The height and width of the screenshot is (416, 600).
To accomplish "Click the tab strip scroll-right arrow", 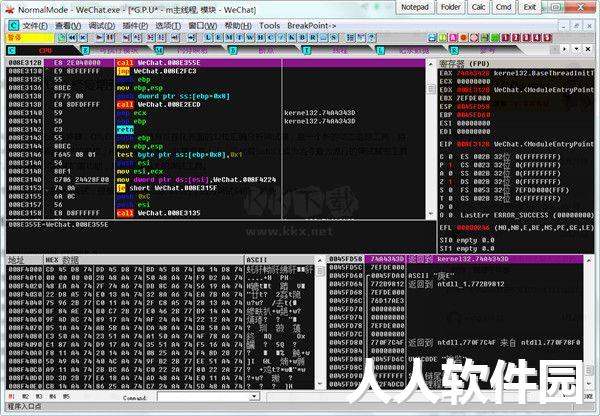I will coord(564,49).
